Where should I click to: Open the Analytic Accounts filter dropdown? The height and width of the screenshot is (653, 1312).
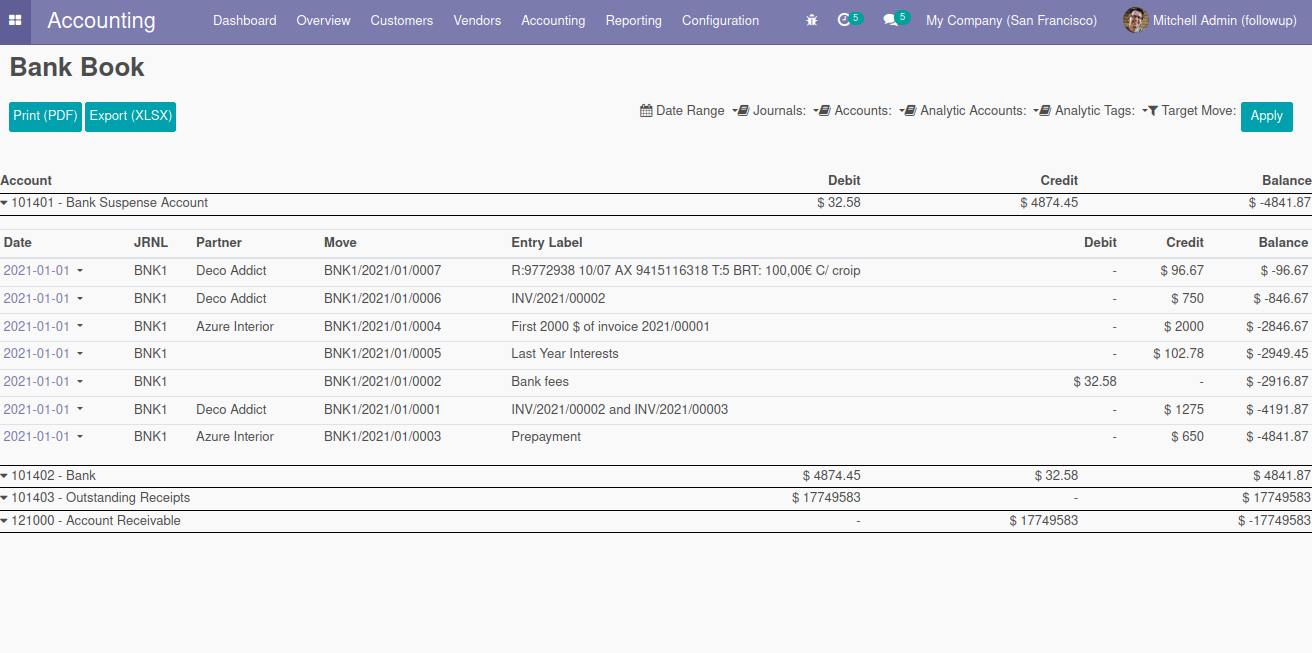pos(973,111)
